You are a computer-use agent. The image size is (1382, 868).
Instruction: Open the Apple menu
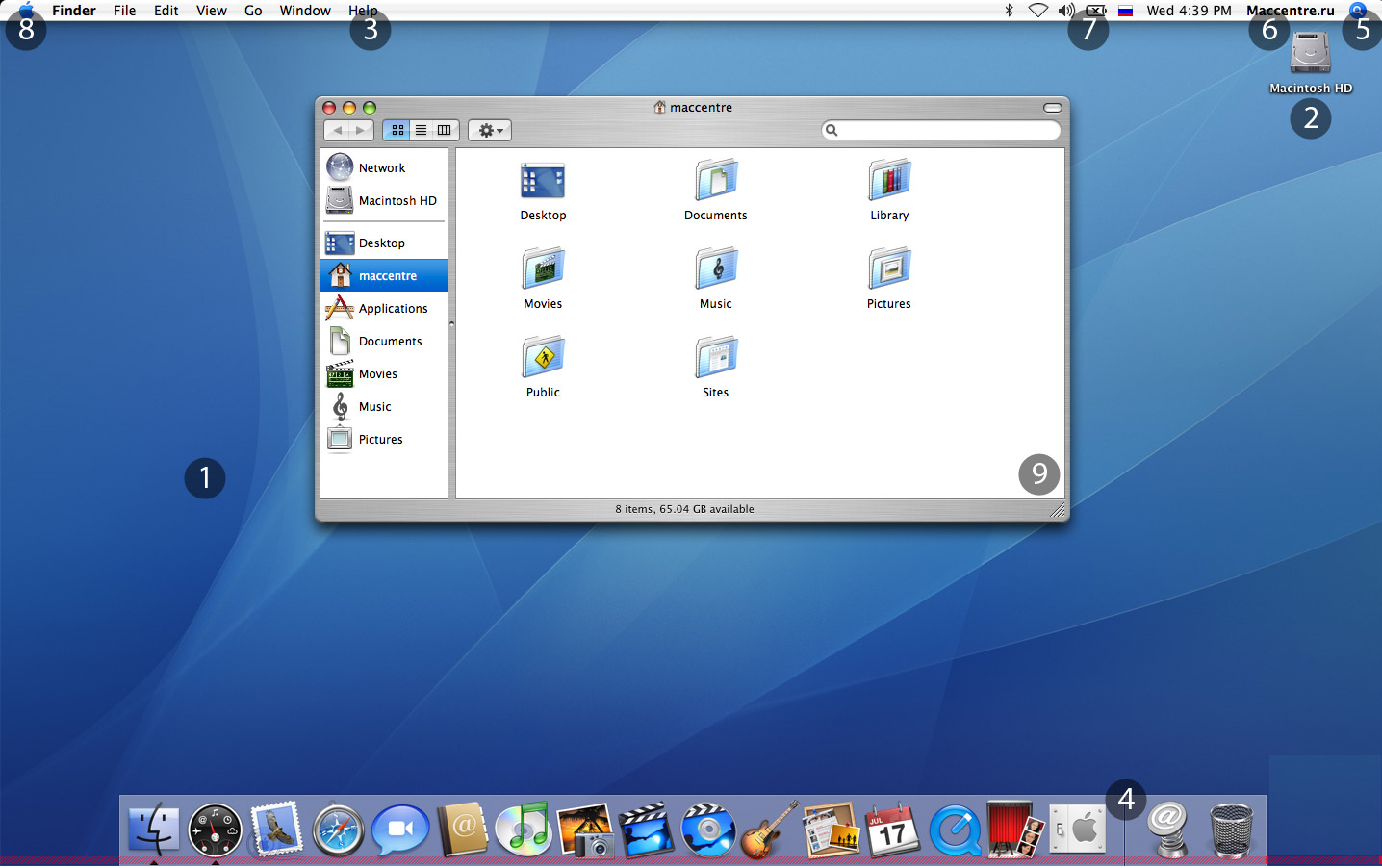[x=26, y=11]
